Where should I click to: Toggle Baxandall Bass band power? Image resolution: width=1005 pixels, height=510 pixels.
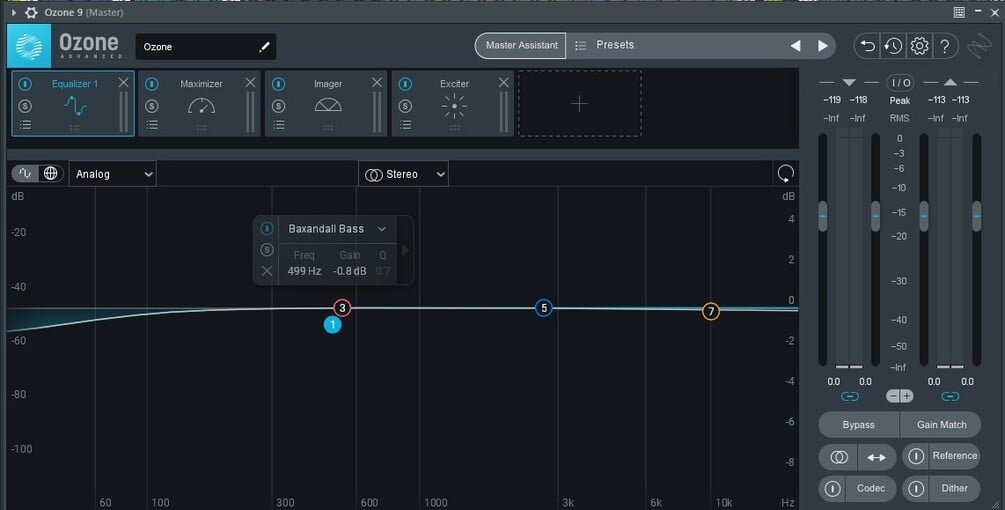(267, 229)
